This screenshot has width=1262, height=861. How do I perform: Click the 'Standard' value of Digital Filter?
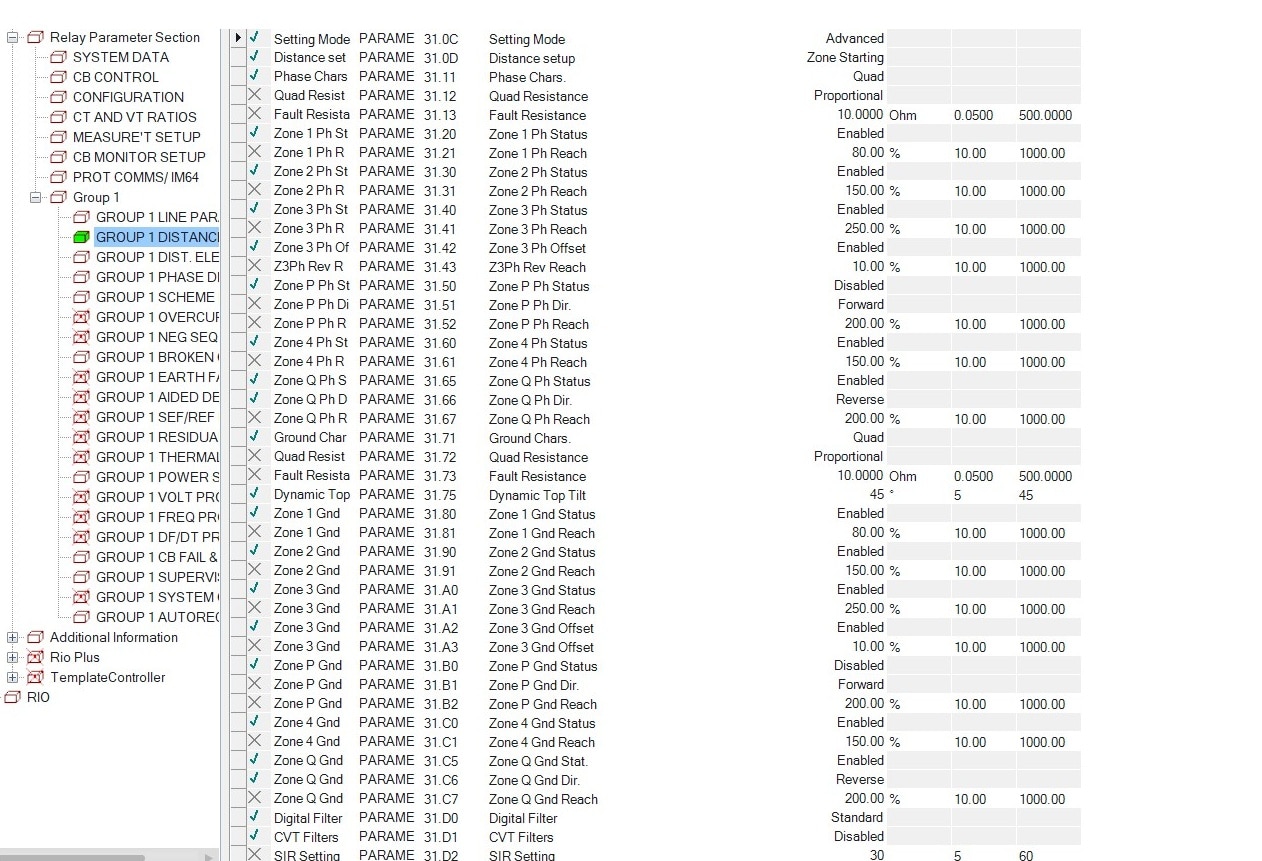tap(857, 817)
